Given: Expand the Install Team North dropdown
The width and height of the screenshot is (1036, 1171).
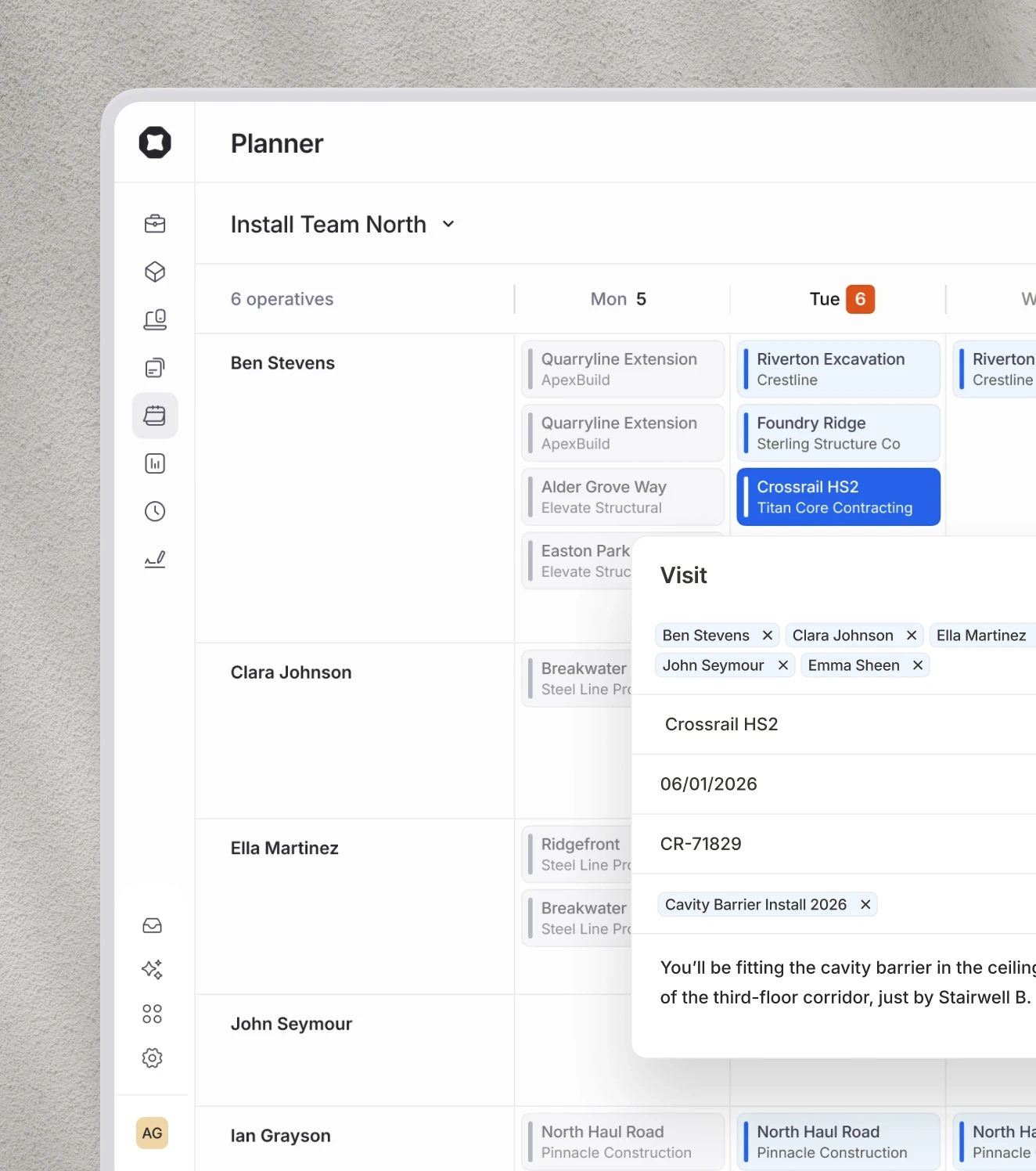Looking at the screenshot, I should pos(343,225).
